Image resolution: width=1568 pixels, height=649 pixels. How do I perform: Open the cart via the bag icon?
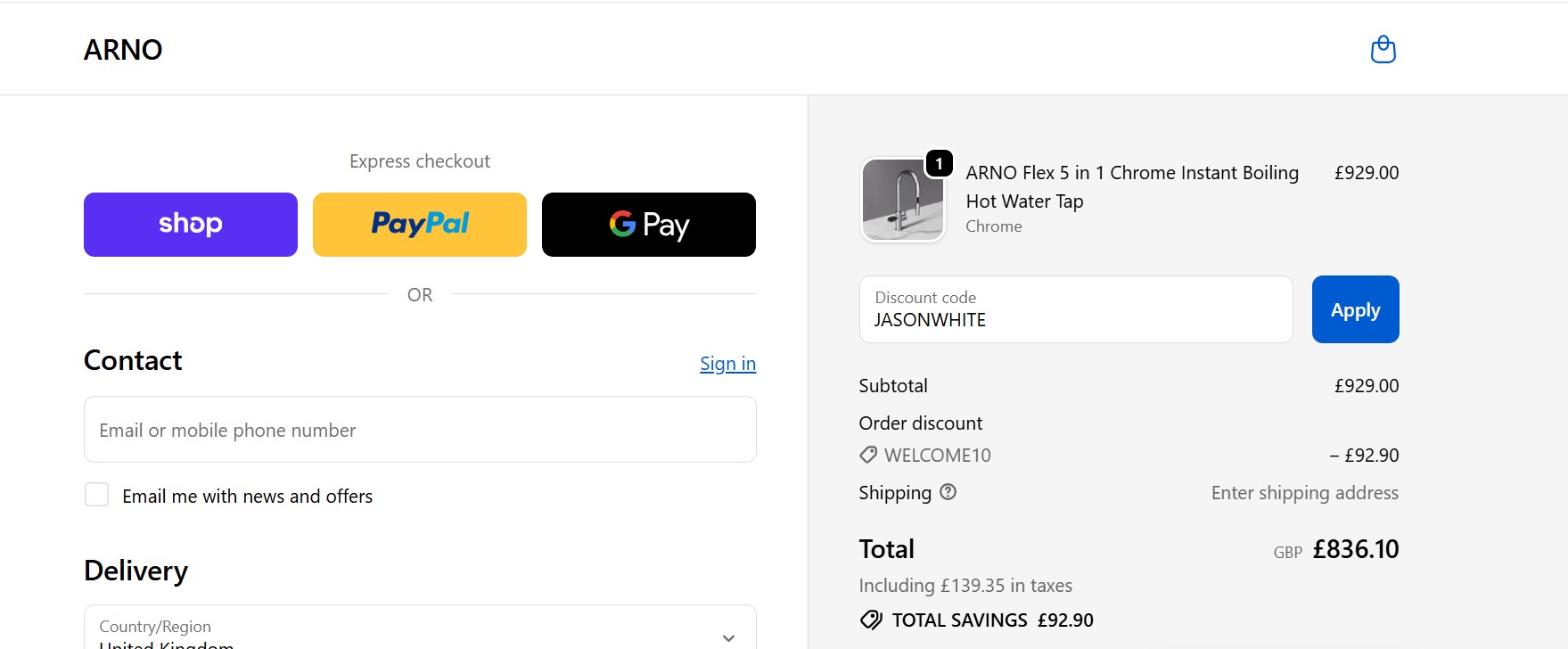pyautogui.click(x=1383, y=49)
